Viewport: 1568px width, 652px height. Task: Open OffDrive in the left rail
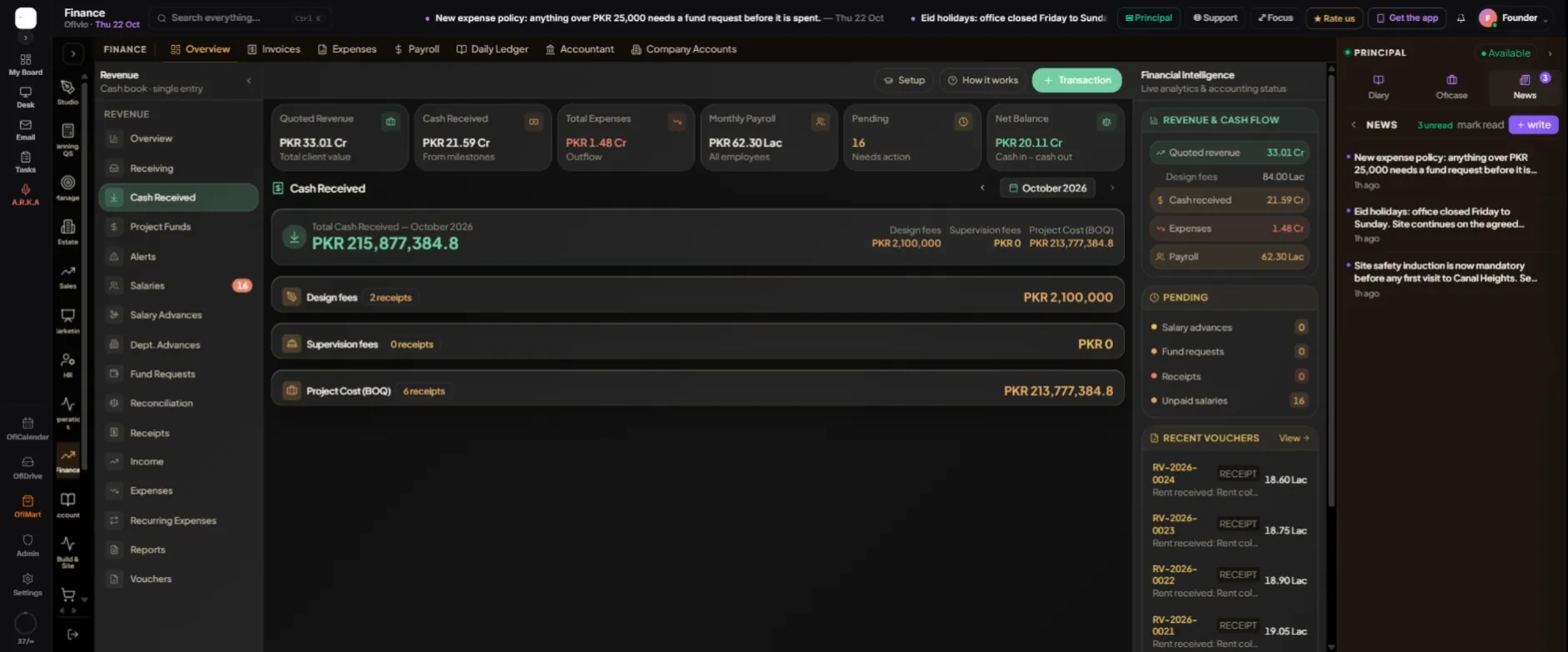pyautogui.click(x=27, y=468)
